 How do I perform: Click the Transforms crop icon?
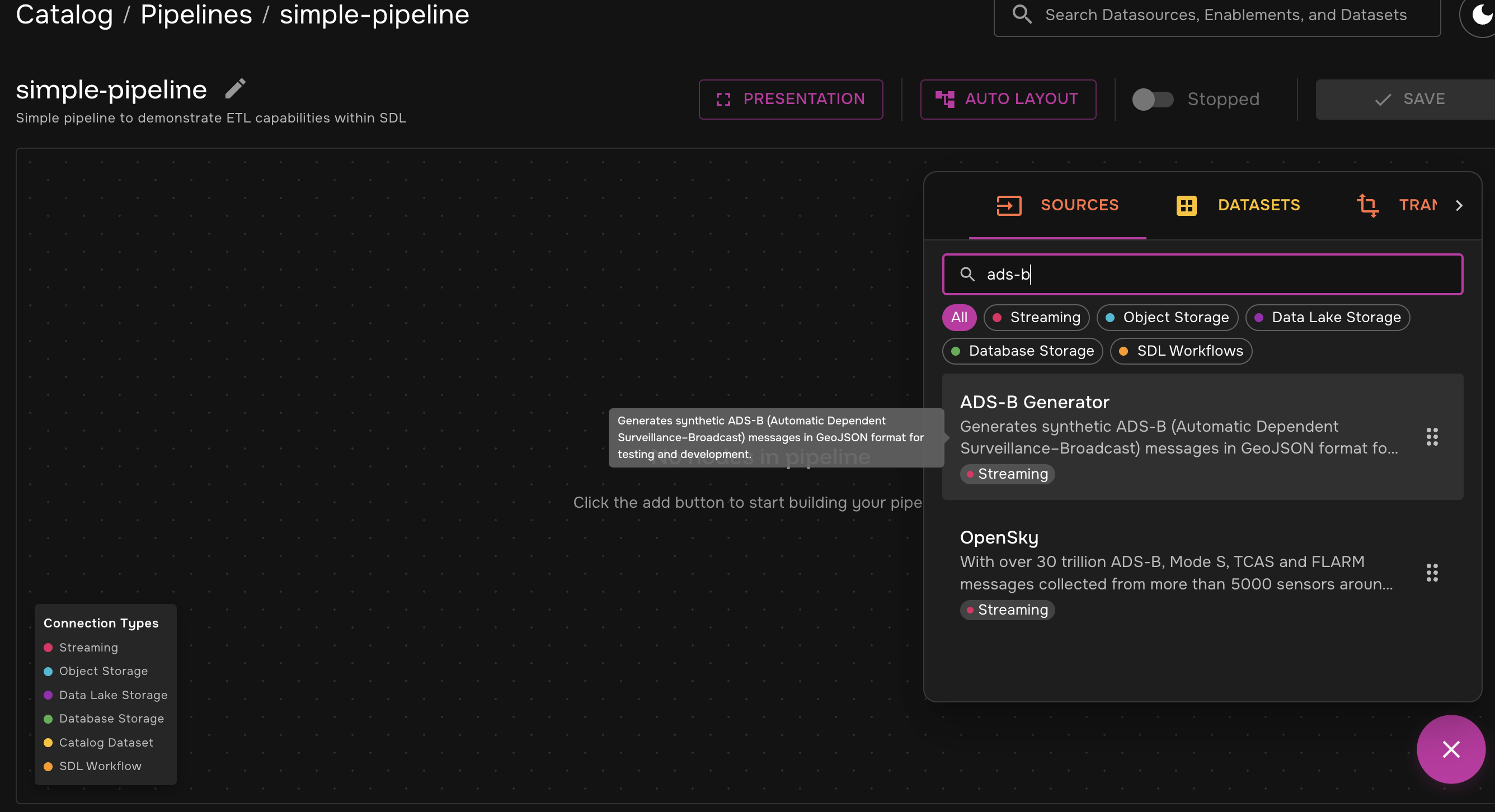pos(1367,205)
